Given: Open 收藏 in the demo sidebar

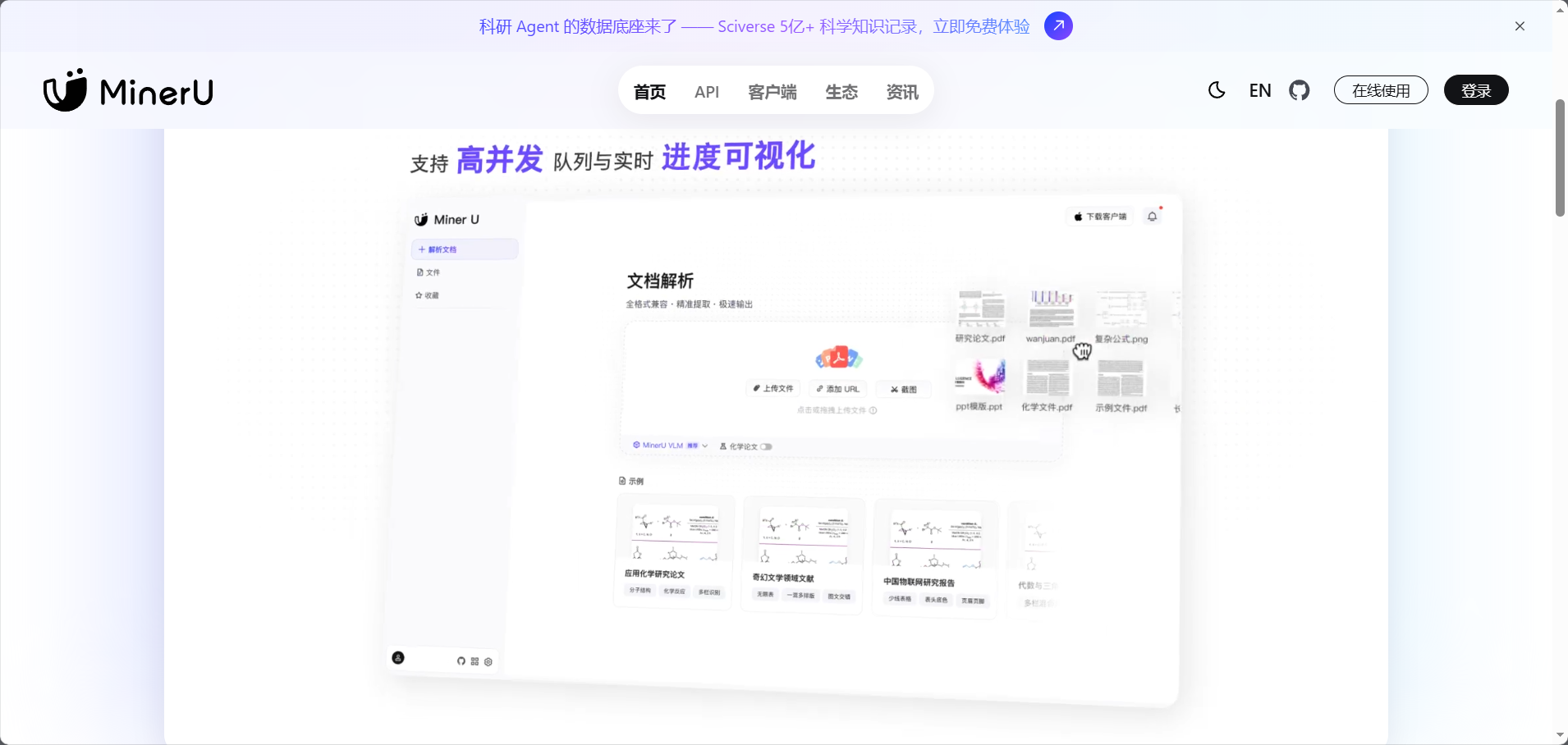Looking at the screenshot, I should click(428, 295).
